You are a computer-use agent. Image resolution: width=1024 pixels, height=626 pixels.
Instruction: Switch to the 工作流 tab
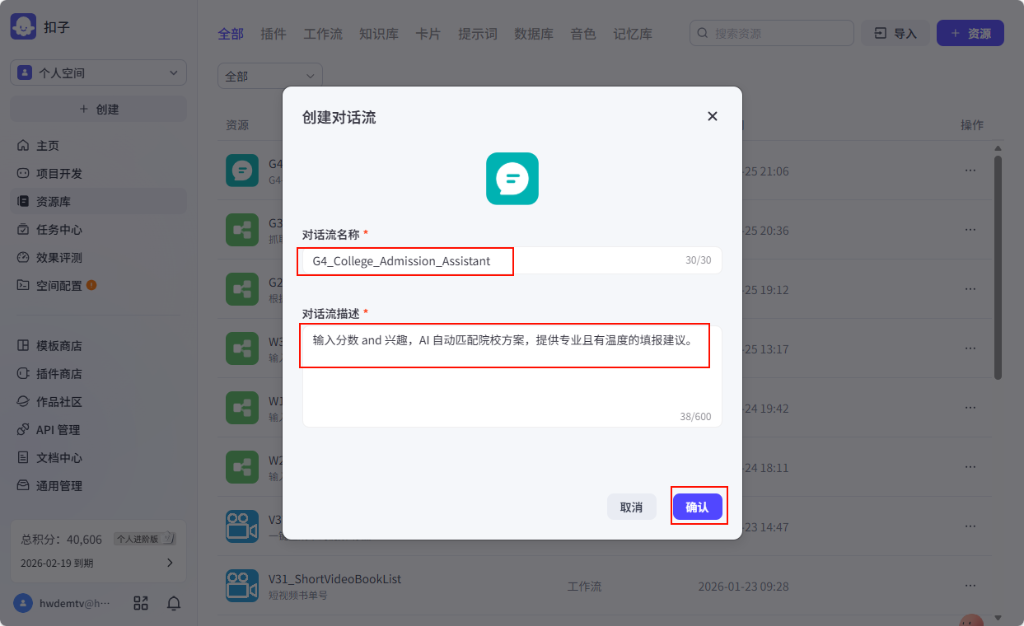tap(322, 33)
